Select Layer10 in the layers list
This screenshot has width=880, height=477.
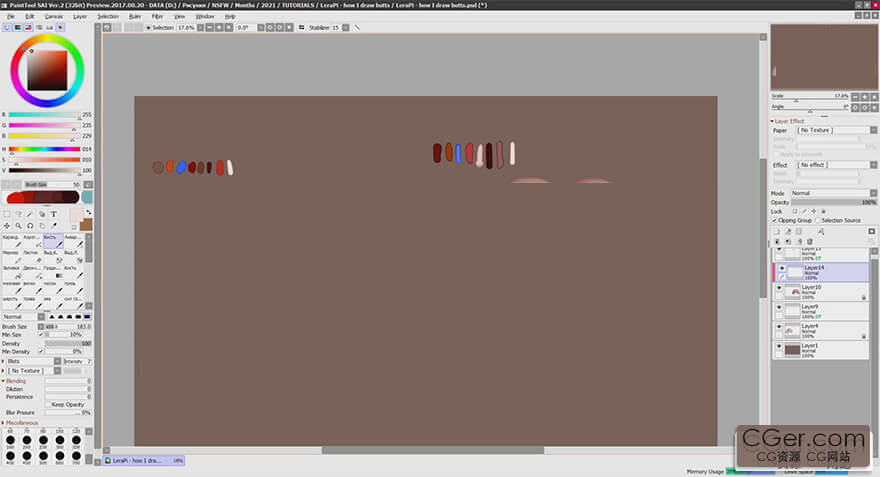tap(818, 291)
